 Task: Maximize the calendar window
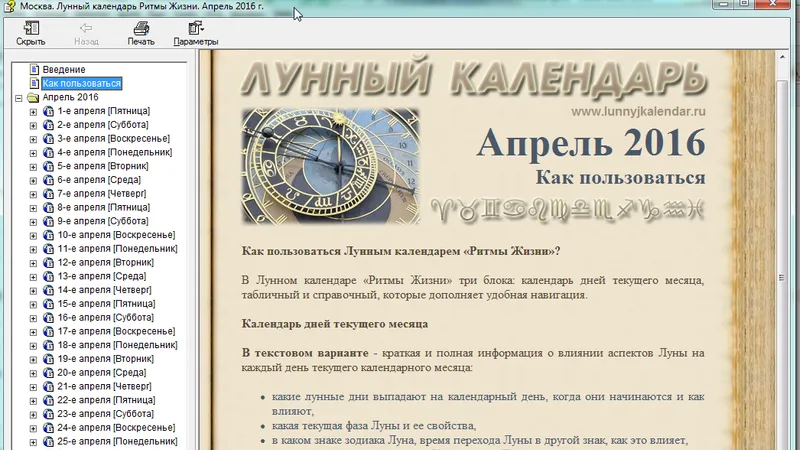point(744,4)
